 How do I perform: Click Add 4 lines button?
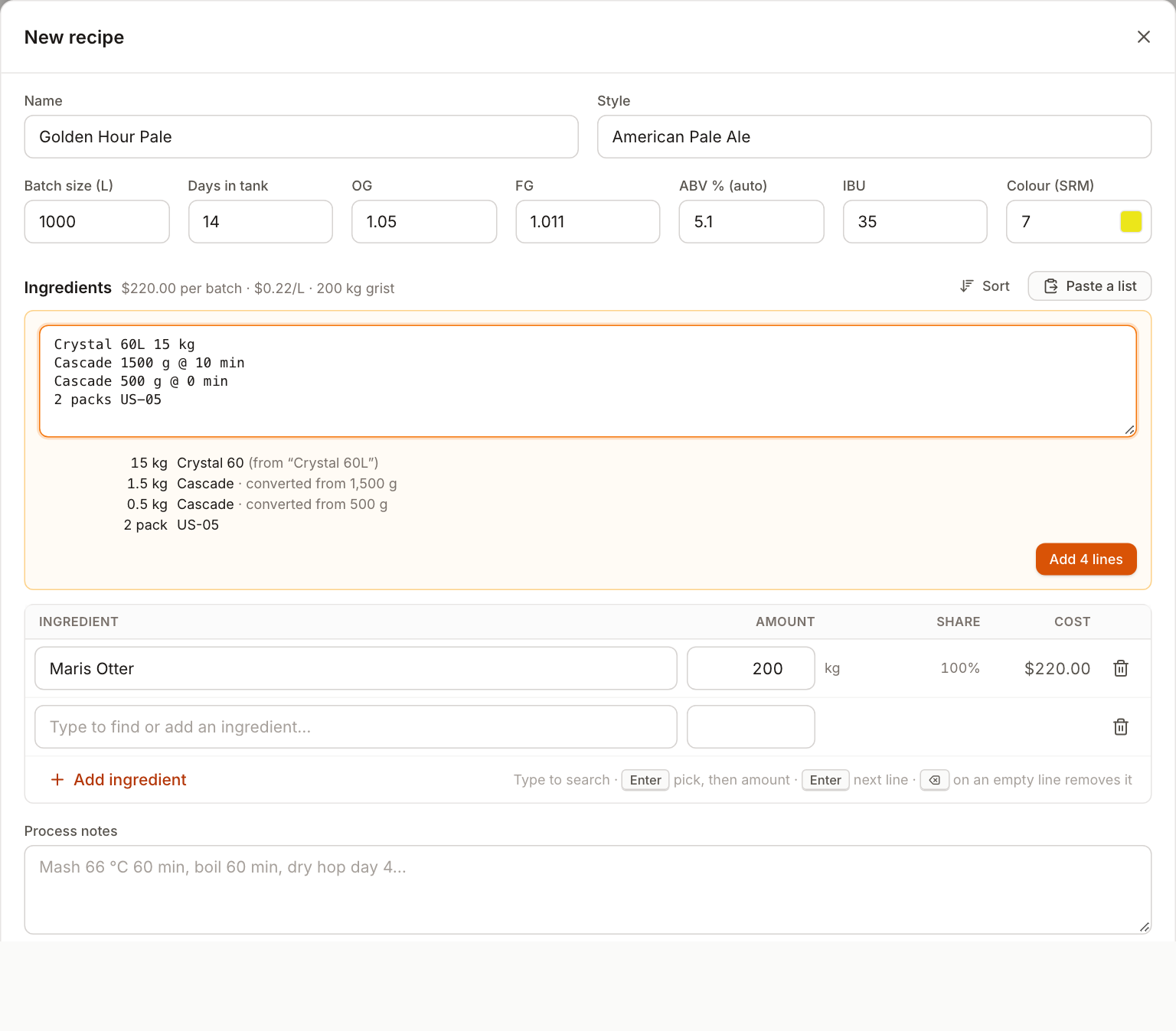coord(1086,560)
